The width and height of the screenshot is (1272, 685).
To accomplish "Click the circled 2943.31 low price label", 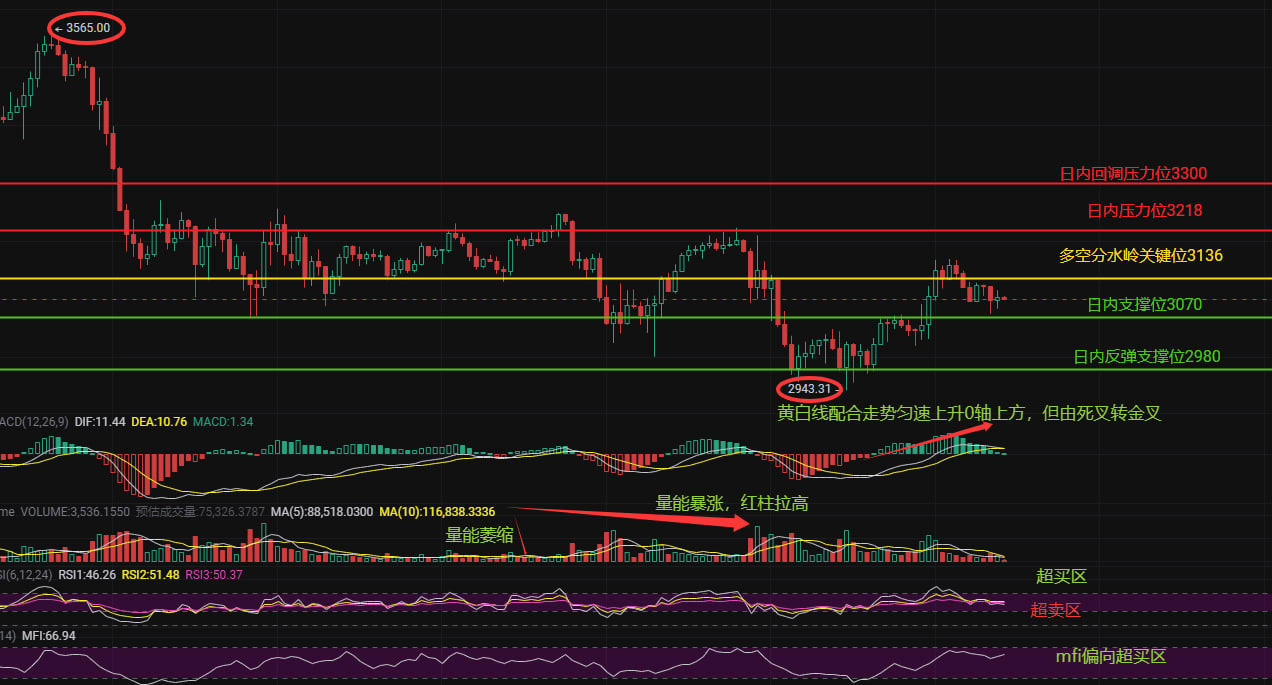I will [x=808, y=389].
